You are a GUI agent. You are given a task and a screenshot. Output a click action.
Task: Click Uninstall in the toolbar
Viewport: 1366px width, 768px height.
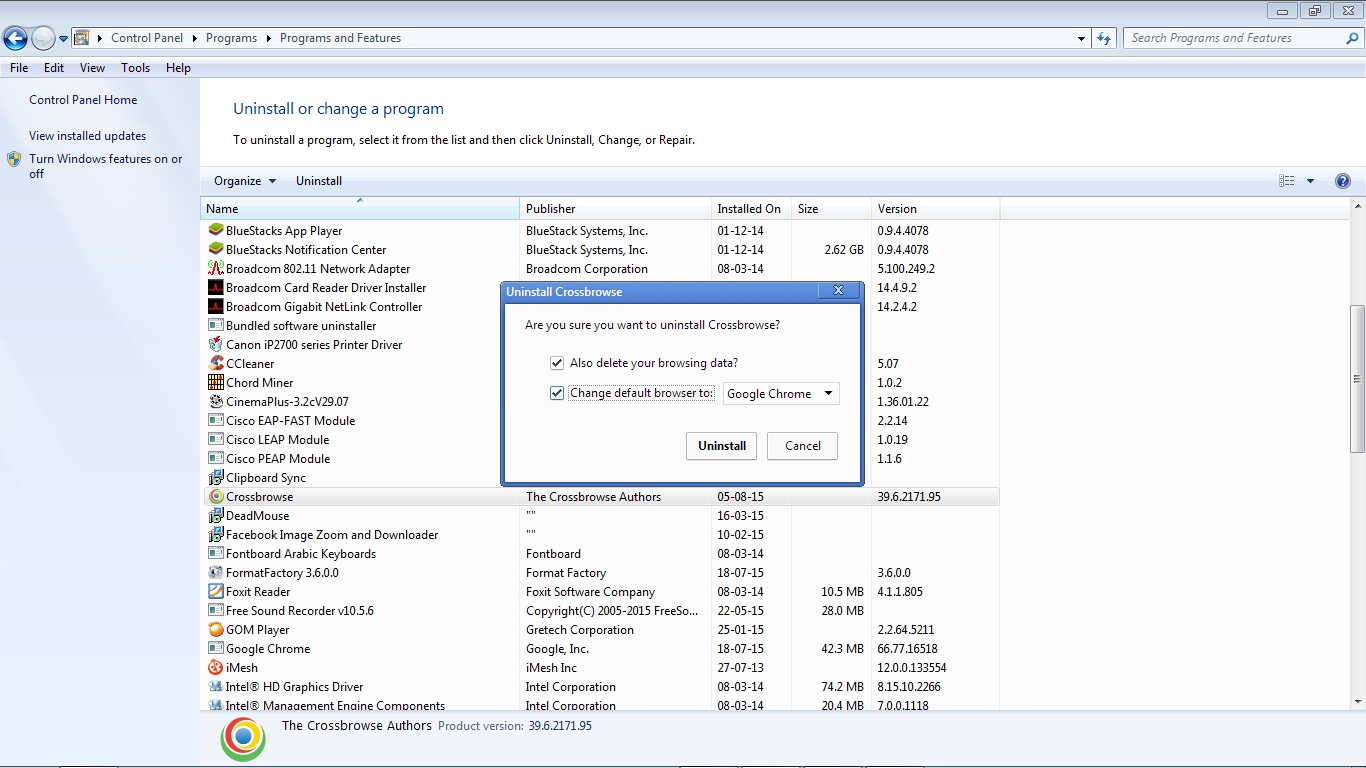pyautogui.click(x=319, y=181)
